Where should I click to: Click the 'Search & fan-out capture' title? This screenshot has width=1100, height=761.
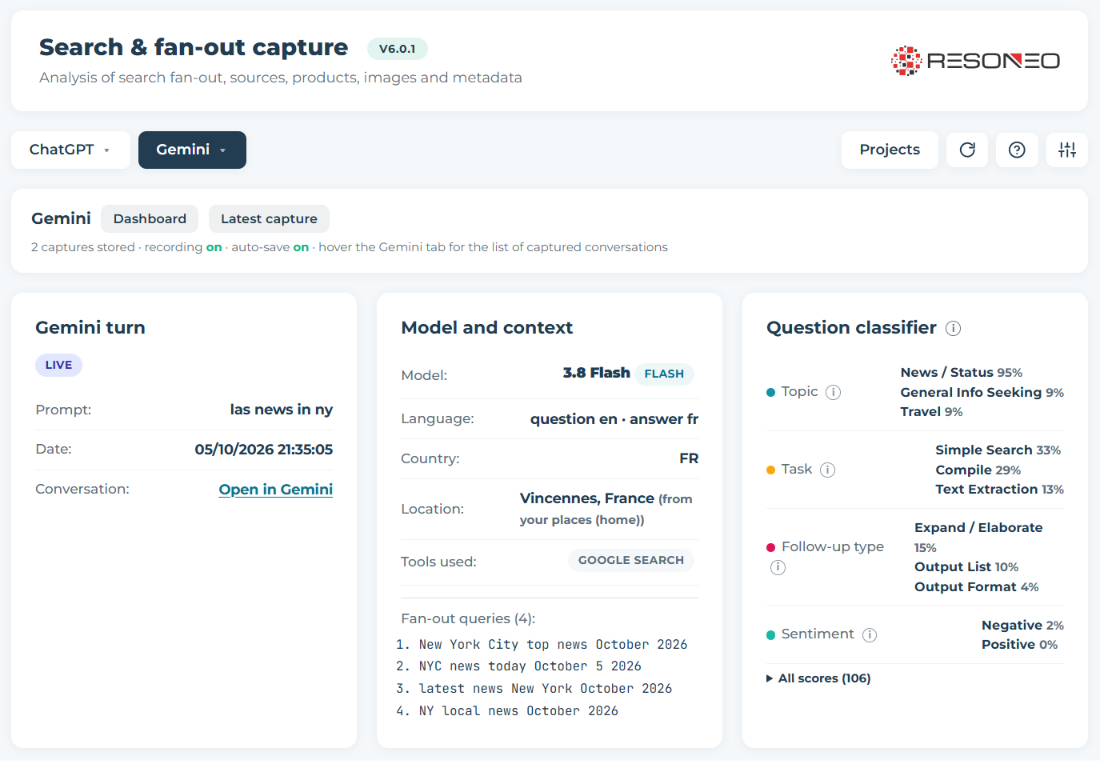[x=194, y=47]
